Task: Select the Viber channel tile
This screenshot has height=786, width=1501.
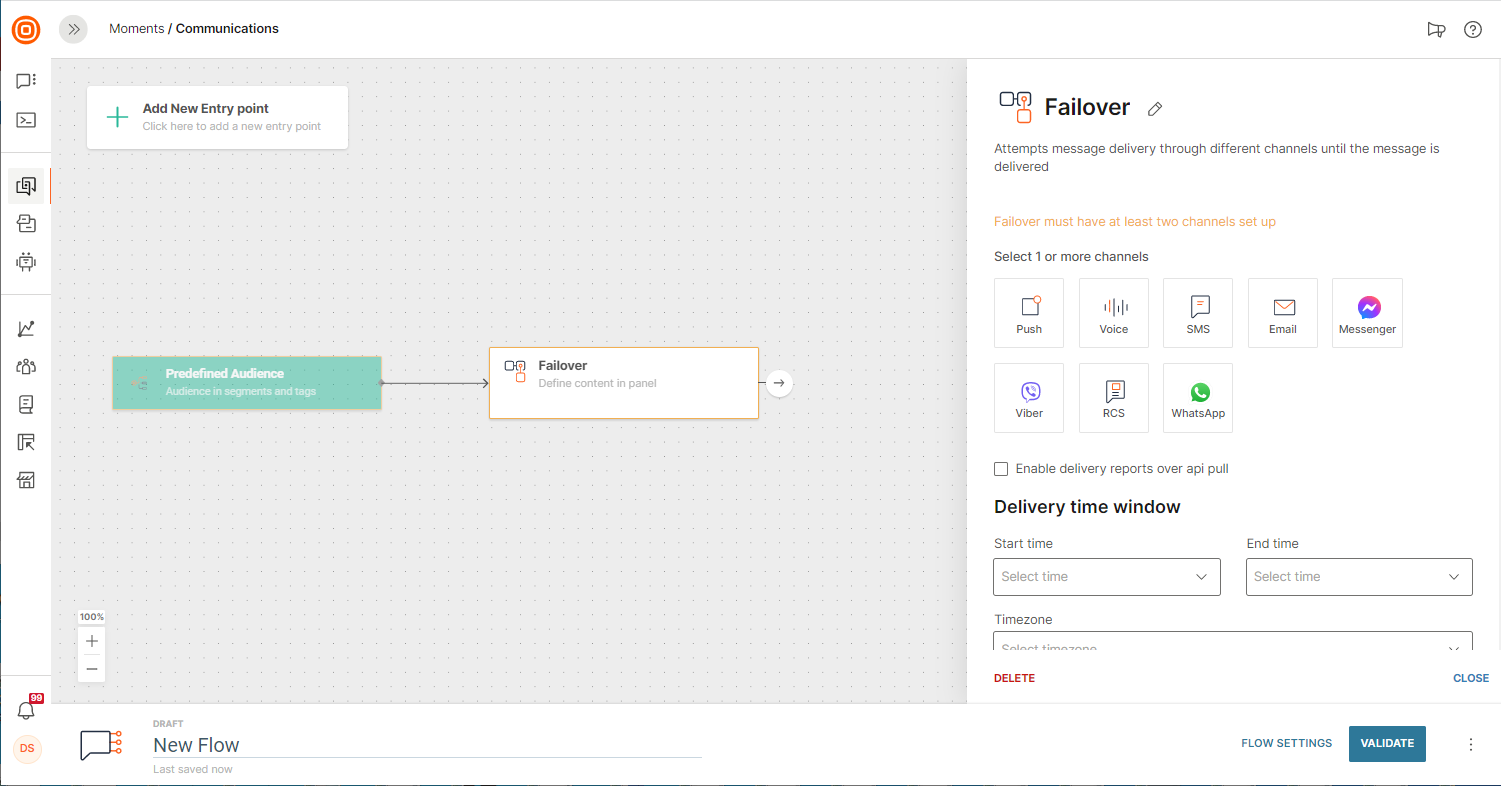Action: (1029, 398)
